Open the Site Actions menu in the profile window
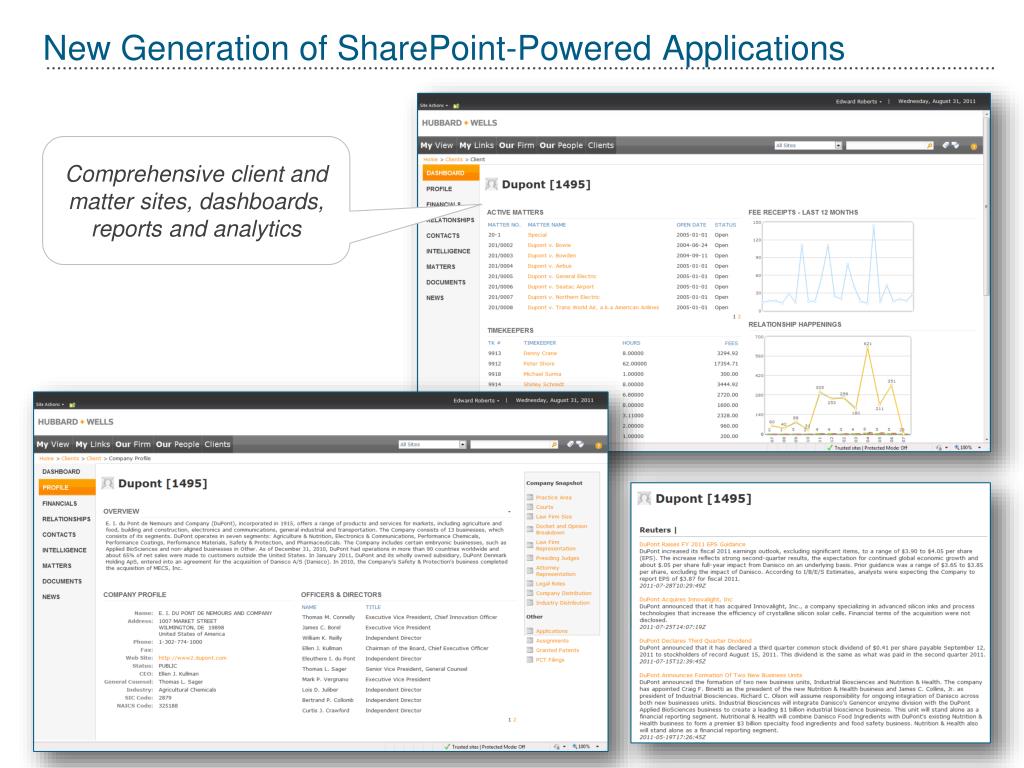The image size is (1024, 768). pos(50,405)
